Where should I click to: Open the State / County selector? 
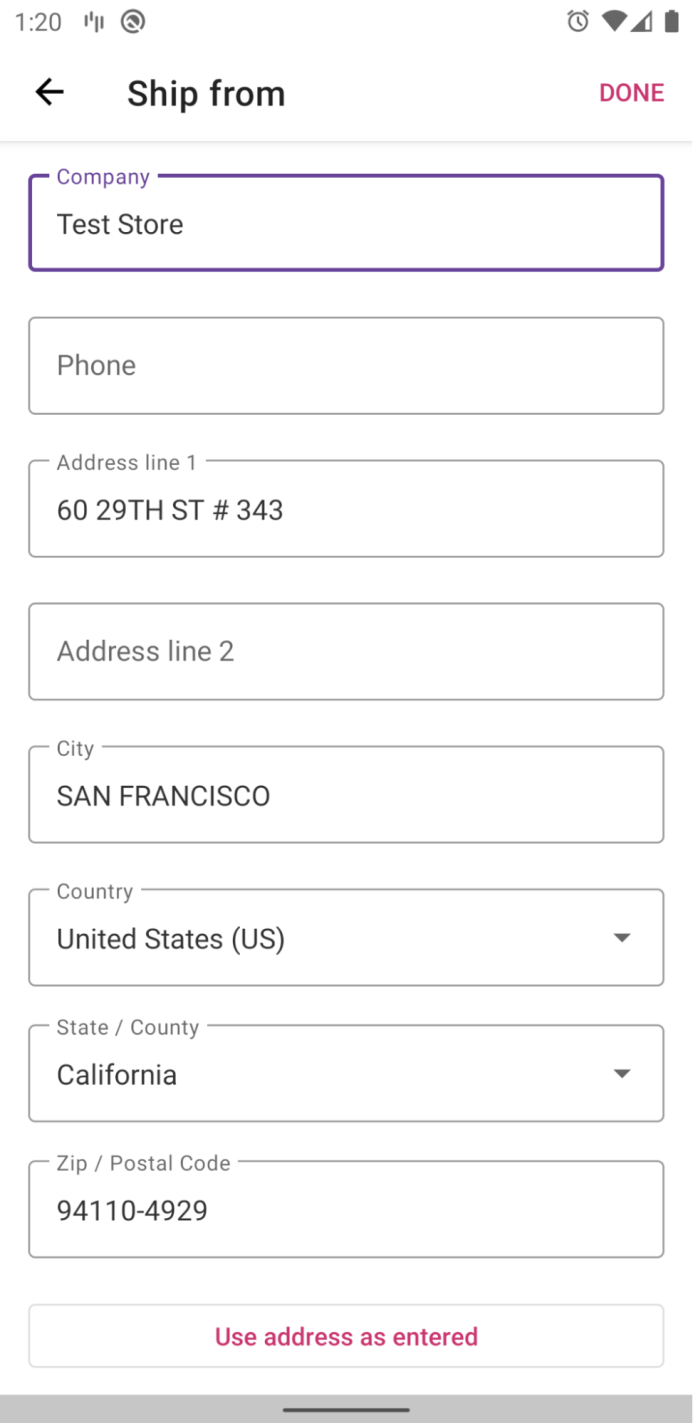tap(346, 1072)
